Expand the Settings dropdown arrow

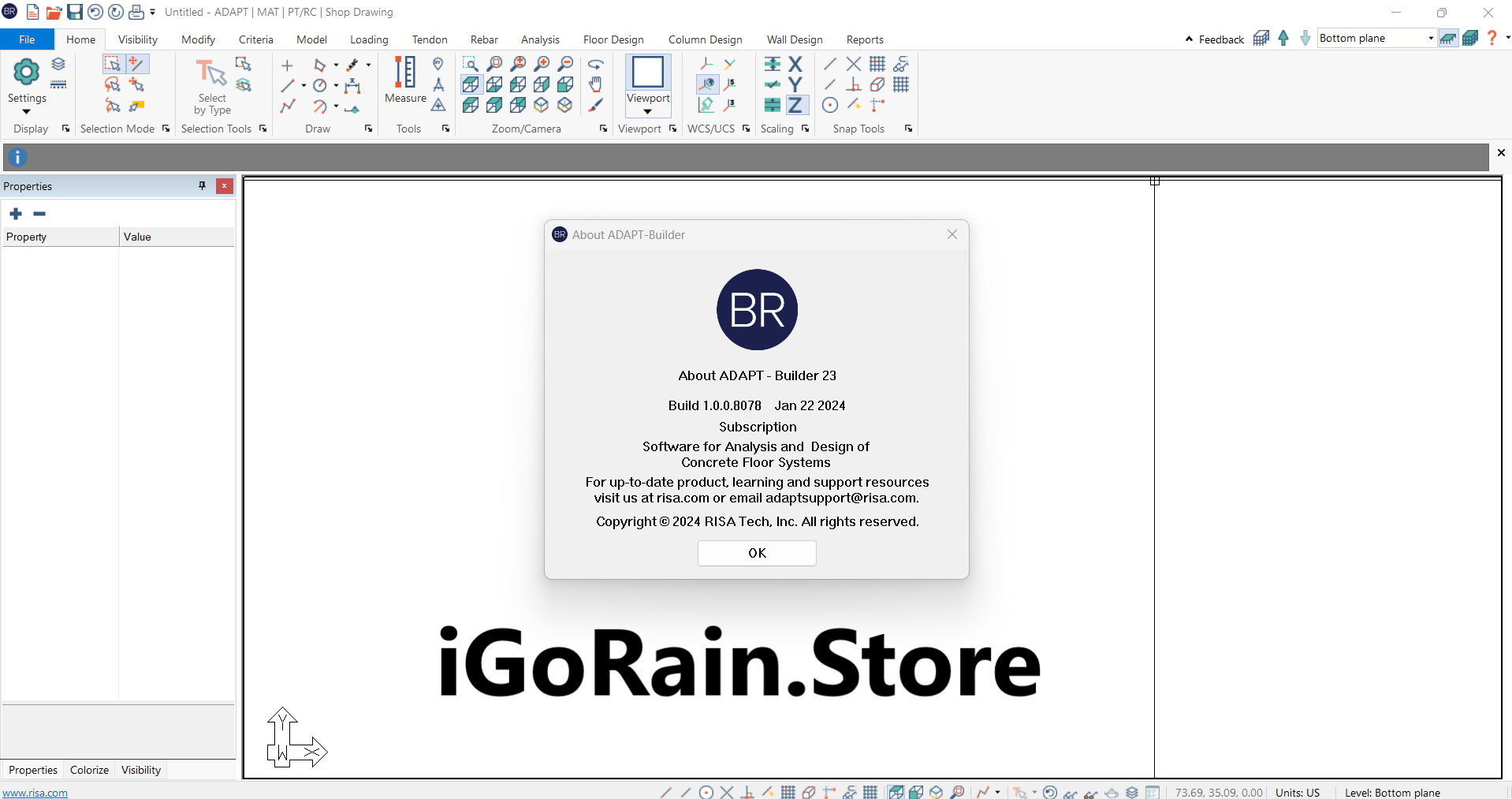[x=27, y=111]
